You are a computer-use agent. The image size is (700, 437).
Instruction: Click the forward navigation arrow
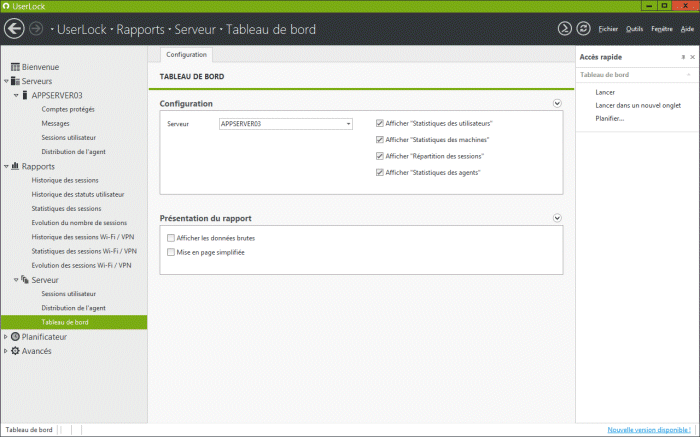tap(36, 29)
